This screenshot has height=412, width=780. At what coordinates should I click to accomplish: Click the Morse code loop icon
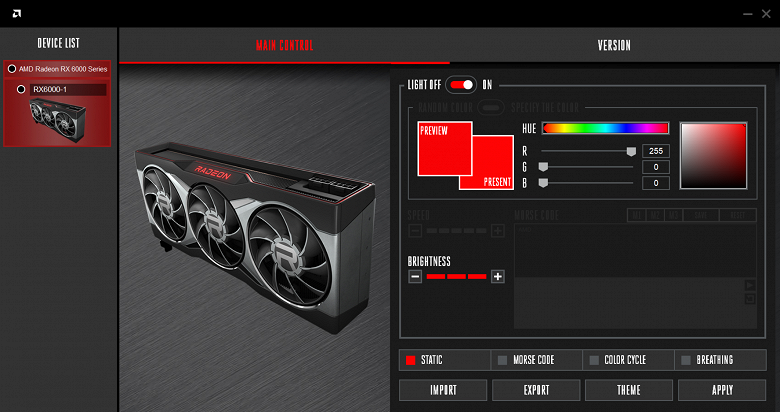click(750, 299)
